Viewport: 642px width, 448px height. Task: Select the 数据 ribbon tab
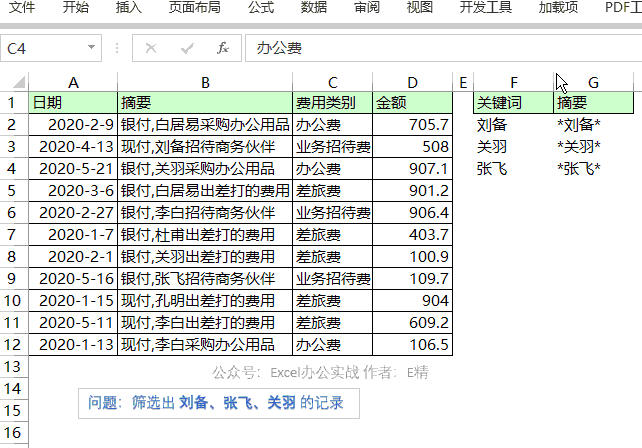pos(314,8)
